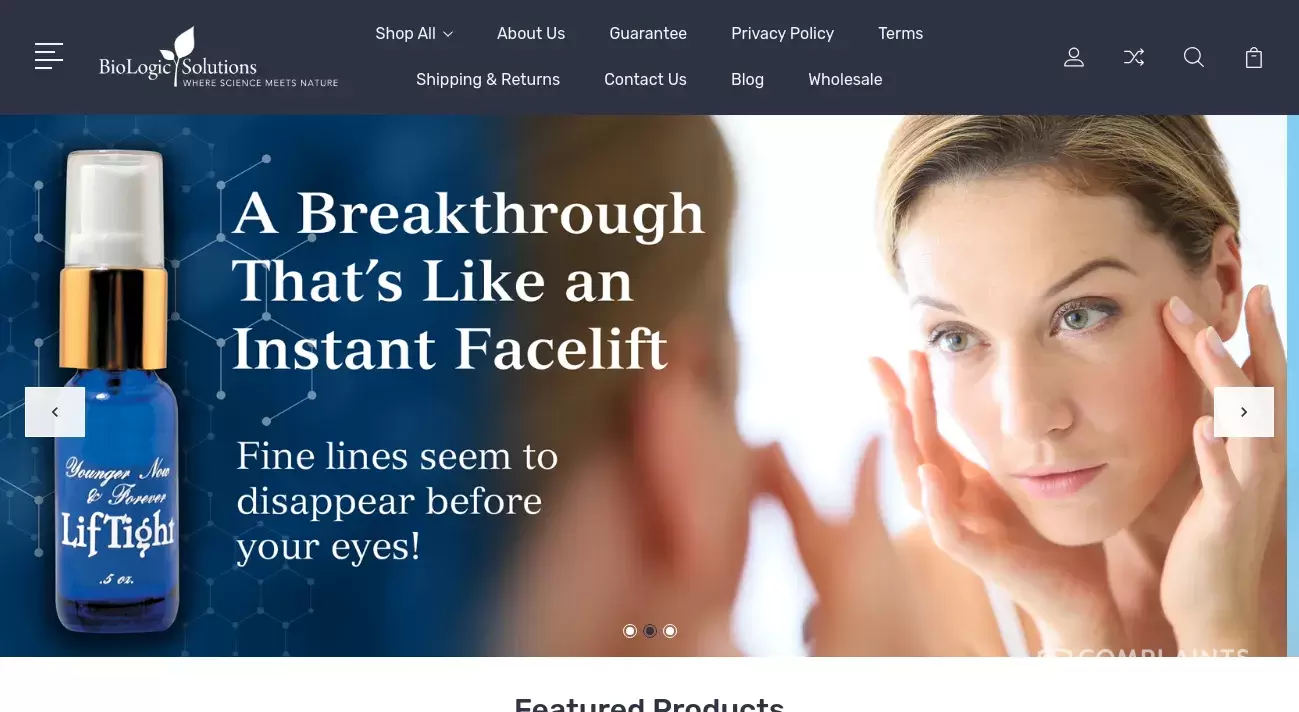Visit the Privacy Policy link

782,33
